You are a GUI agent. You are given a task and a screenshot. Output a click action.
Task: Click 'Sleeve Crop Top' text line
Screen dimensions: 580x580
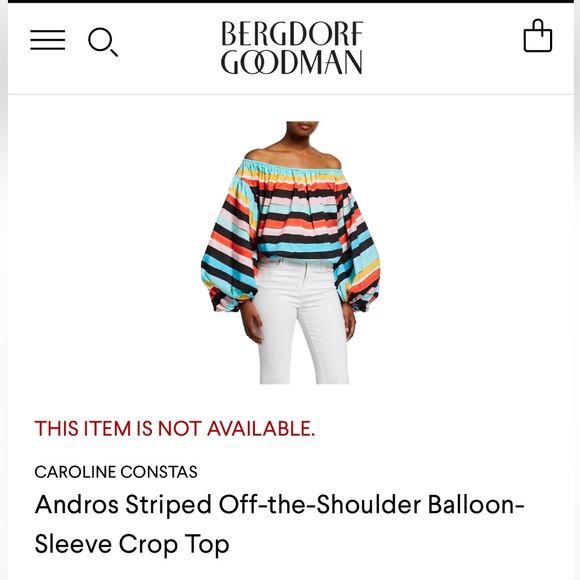point(132,544)
